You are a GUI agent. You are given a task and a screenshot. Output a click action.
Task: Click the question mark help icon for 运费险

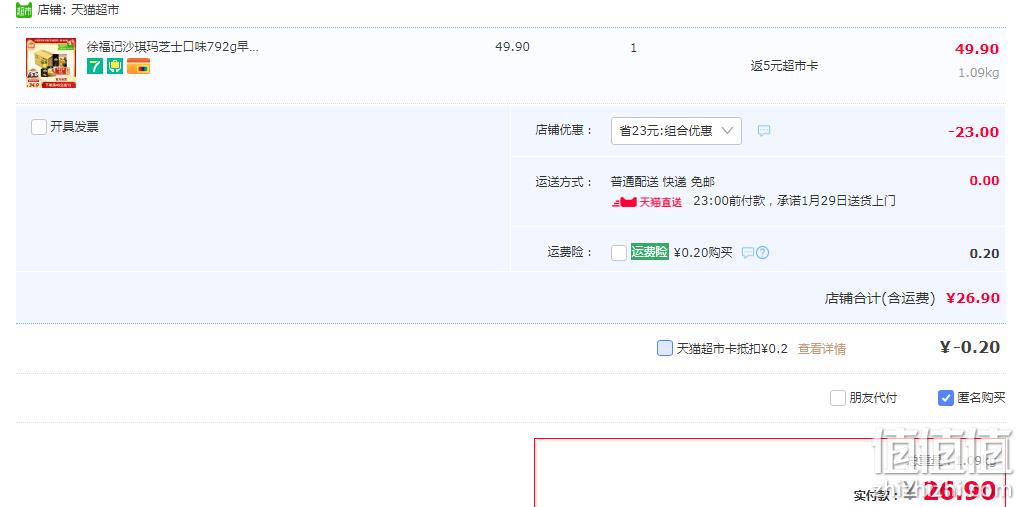[763, 253]
